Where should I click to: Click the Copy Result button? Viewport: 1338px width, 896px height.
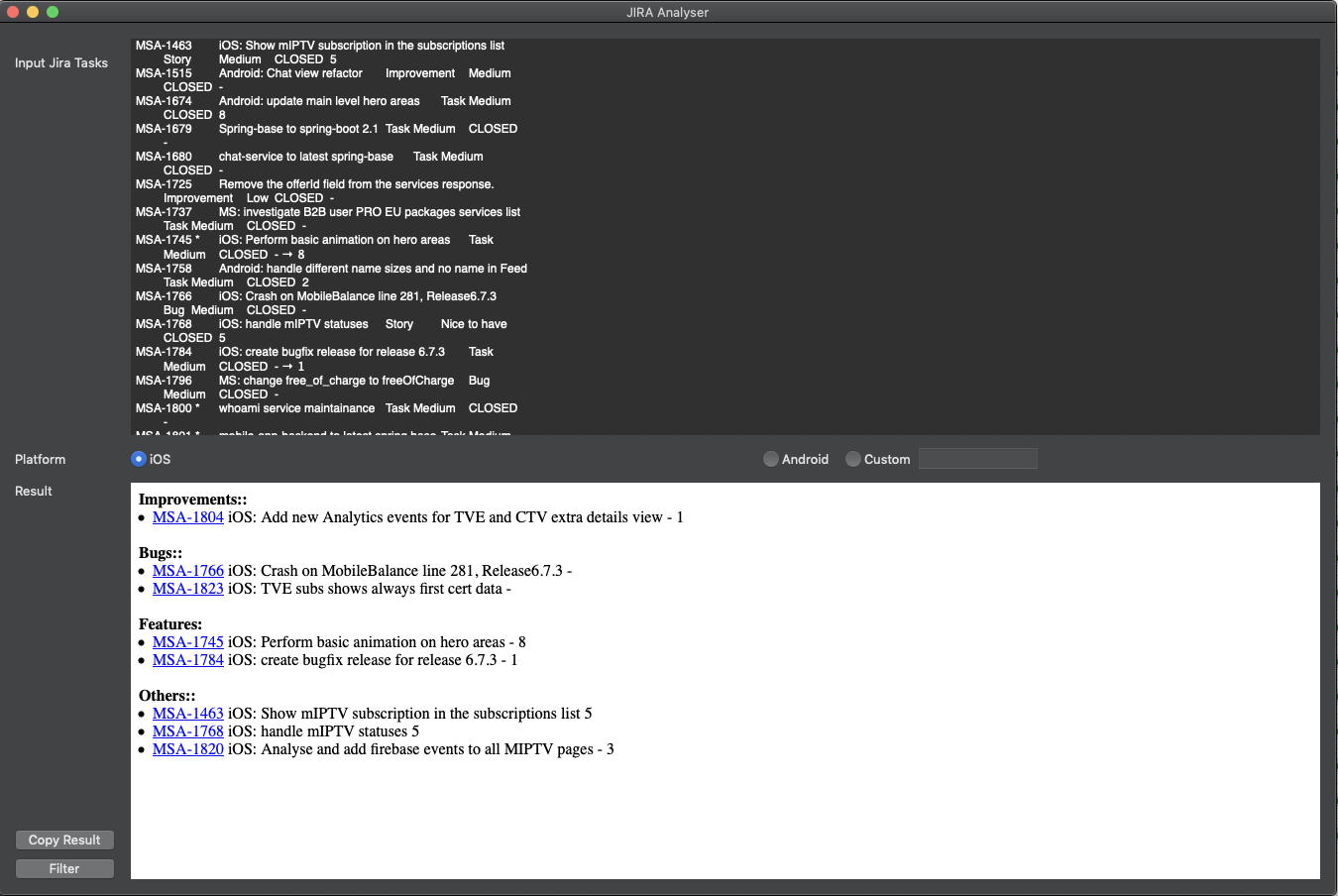coord(64,840)
